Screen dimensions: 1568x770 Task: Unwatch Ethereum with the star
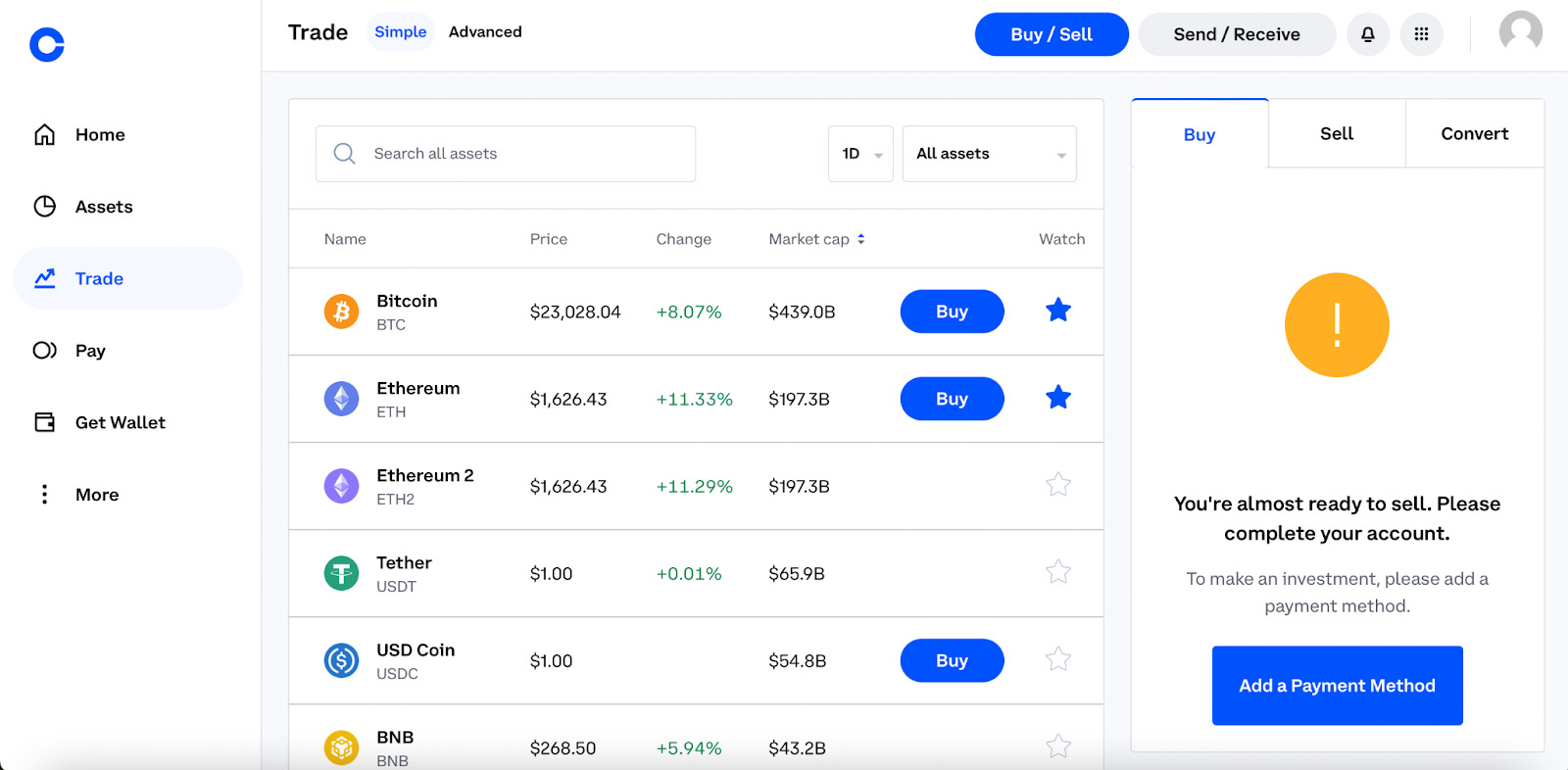coord(1058,398)
